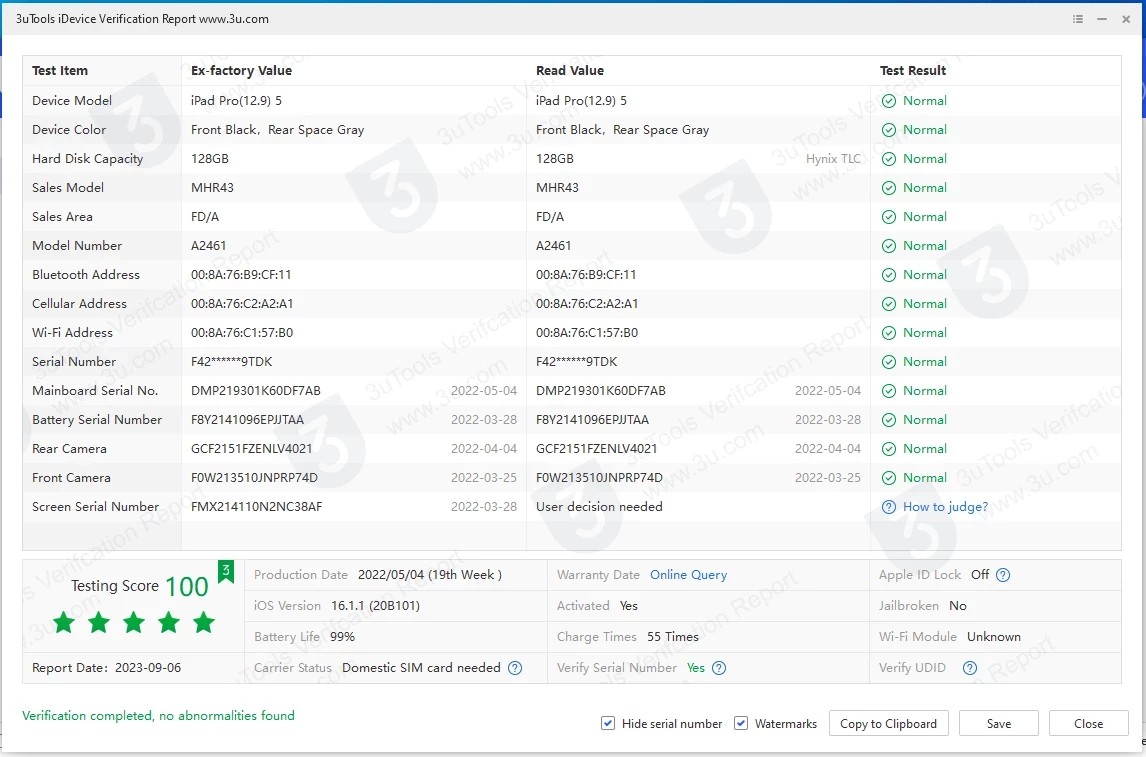Click the green check icon for Wi-Fi Address
The image size is (1146, 757).
pos(889,333)
